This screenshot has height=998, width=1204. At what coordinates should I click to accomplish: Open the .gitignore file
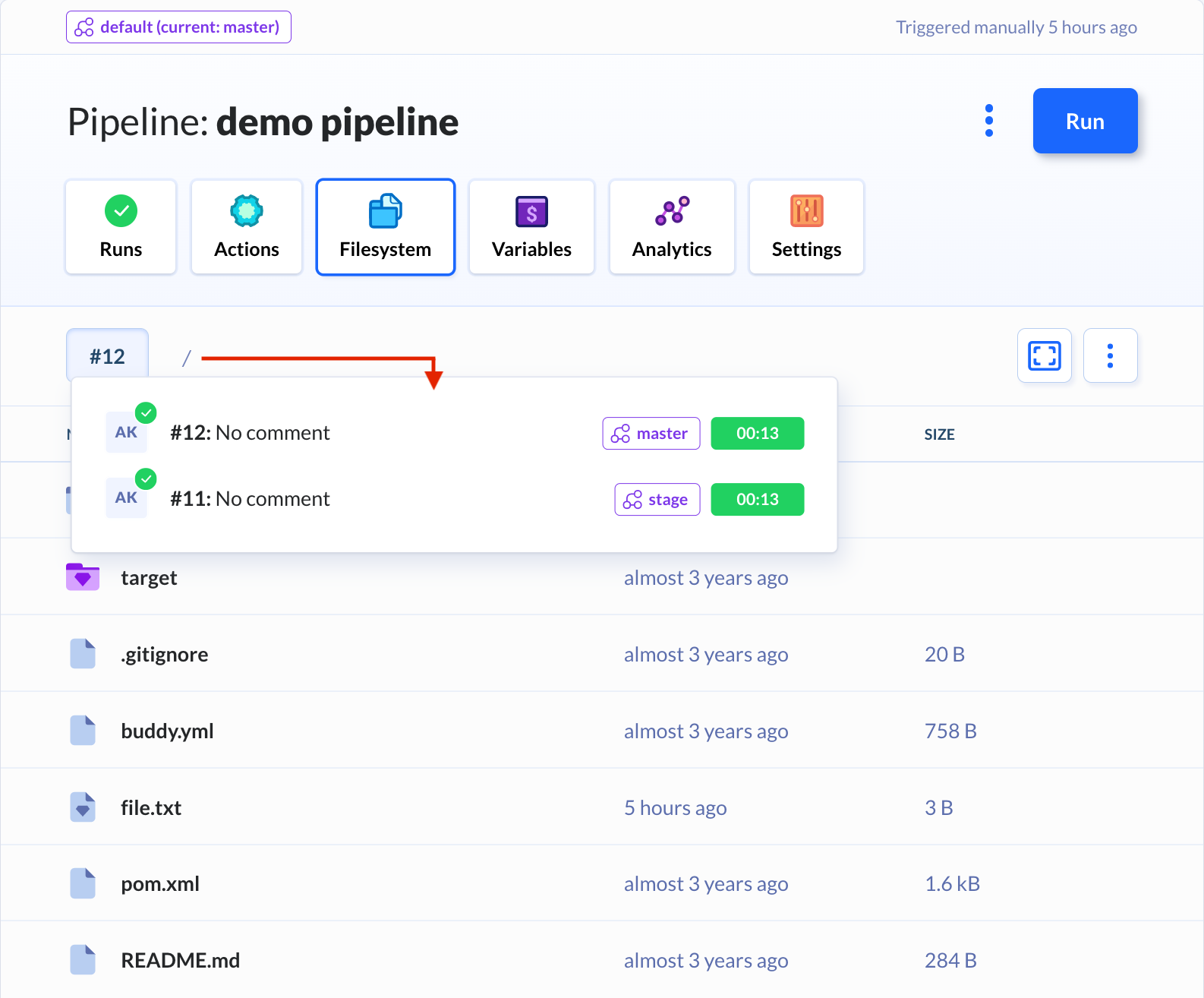click(x=165, y=655)
